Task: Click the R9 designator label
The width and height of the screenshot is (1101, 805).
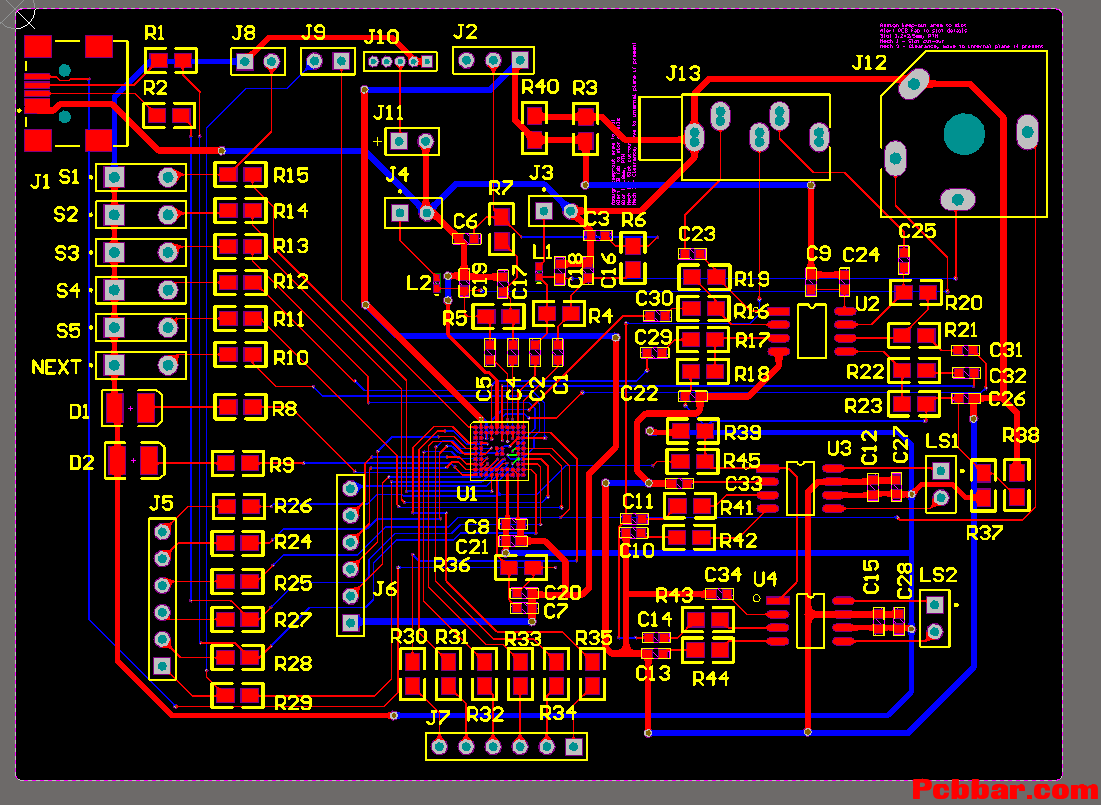Action: tap(282, 465)
